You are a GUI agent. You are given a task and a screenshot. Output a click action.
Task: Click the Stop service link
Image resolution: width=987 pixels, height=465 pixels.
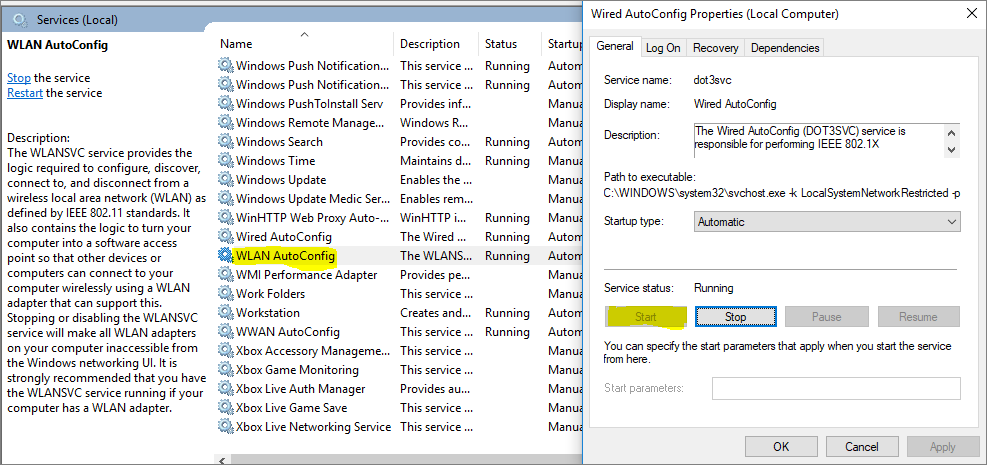[x=19, y=78]
